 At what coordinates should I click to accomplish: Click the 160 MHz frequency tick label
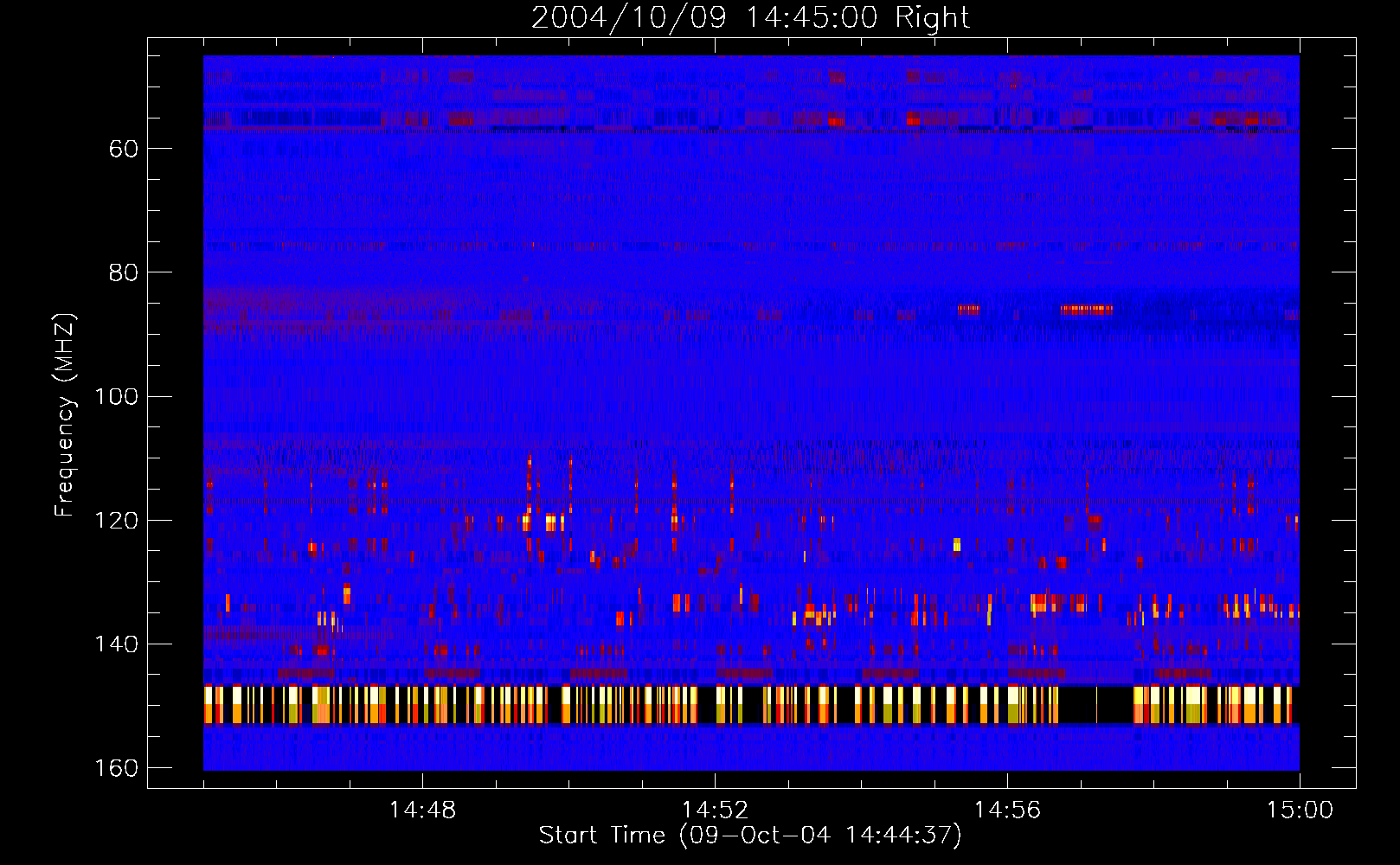click(116, 768)
